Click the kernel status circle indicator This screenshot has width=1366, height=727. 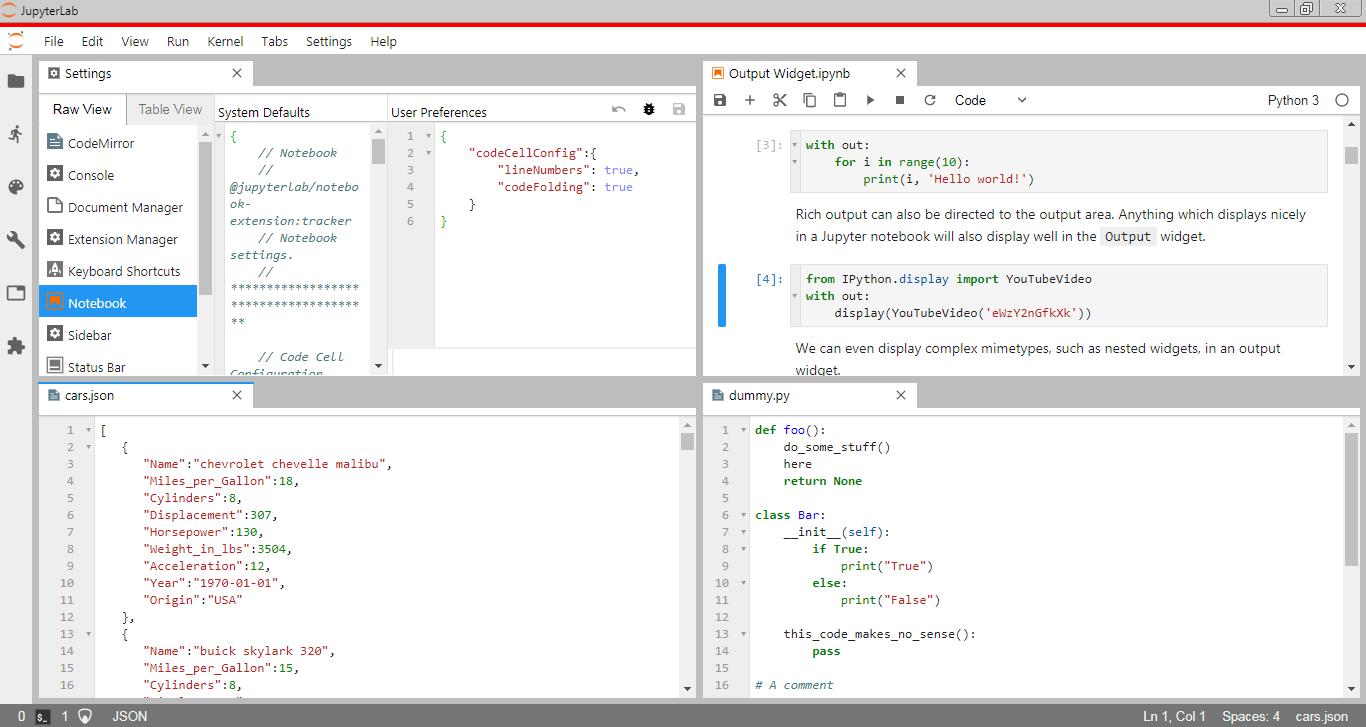pyautogui.click(x=1342, y=100)
